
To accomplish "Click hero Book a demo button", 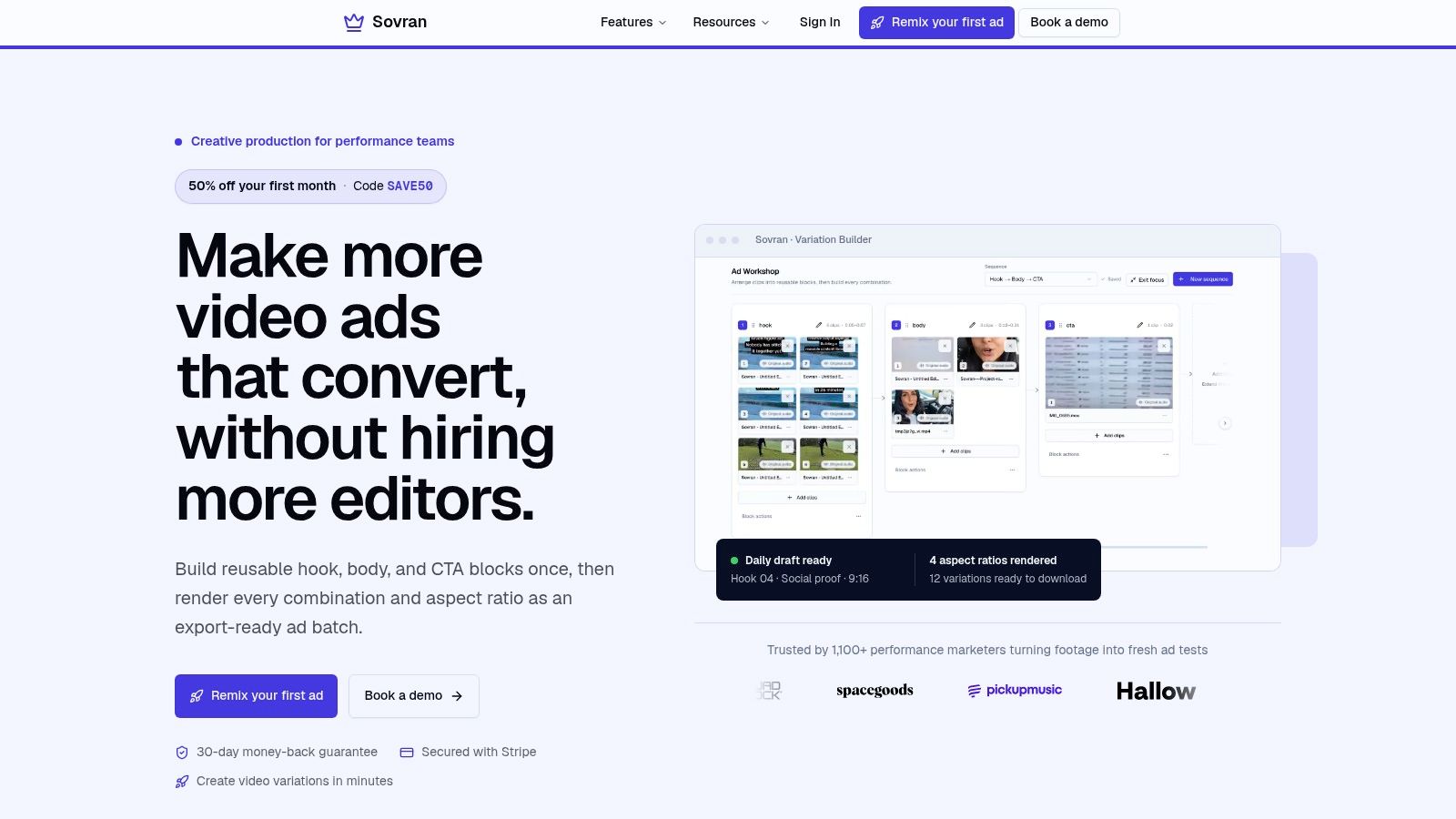I will (x=414, y=696).
